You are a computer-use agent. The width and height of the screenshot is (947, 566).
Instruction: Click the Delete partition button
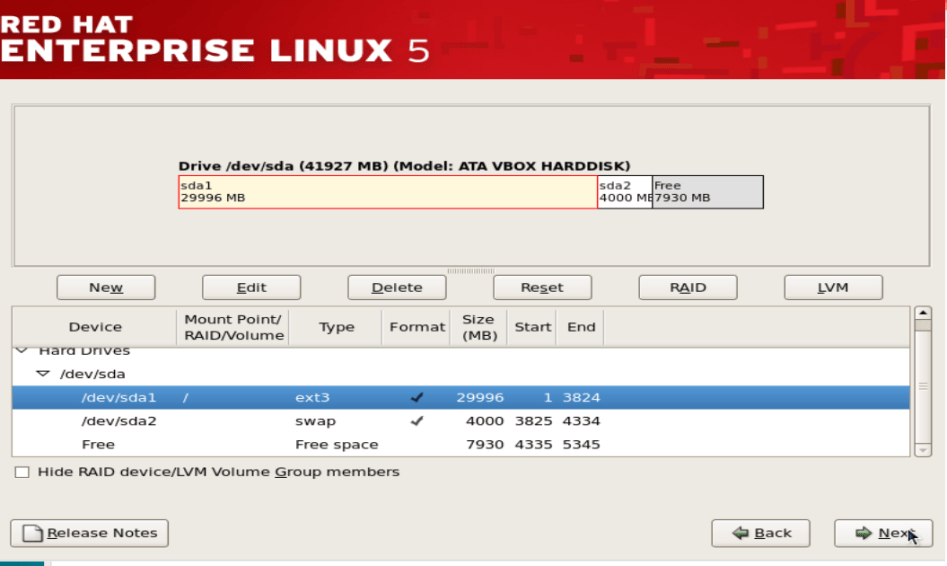pyautogui.click(x=397, y=288)
